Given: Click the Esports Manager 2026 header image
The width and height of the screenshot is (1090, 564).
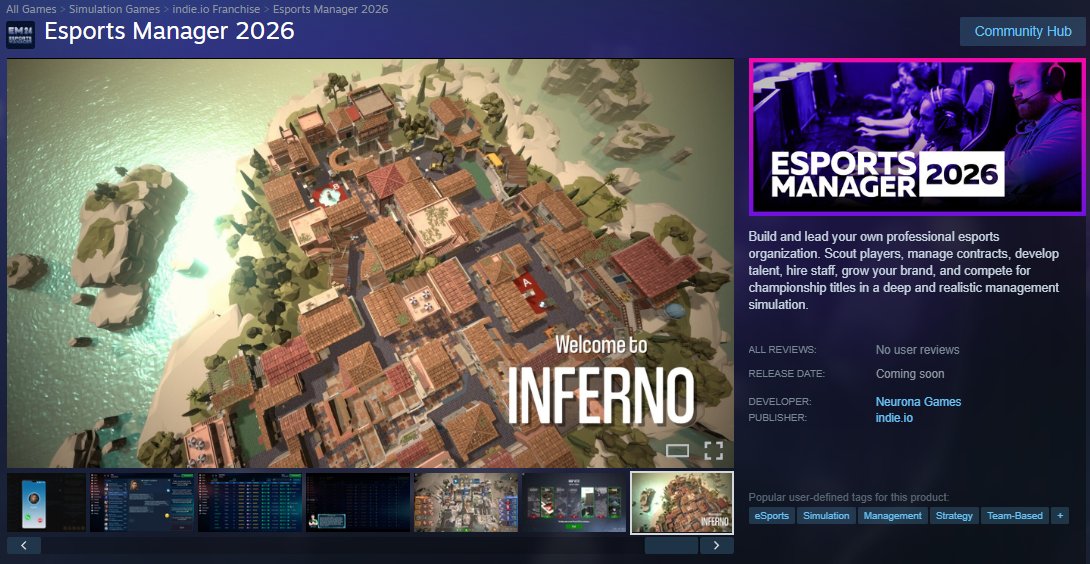Looking at the screenshot, I should pyautogui.click(x=917, y=137).
